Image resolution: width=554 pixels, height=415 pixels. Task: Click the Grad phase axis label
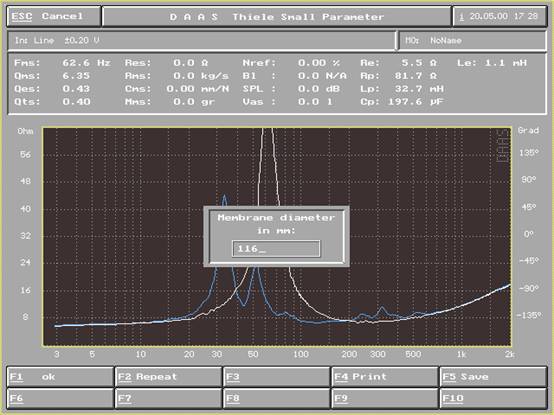pyautogui.click(x=528, y=130)
